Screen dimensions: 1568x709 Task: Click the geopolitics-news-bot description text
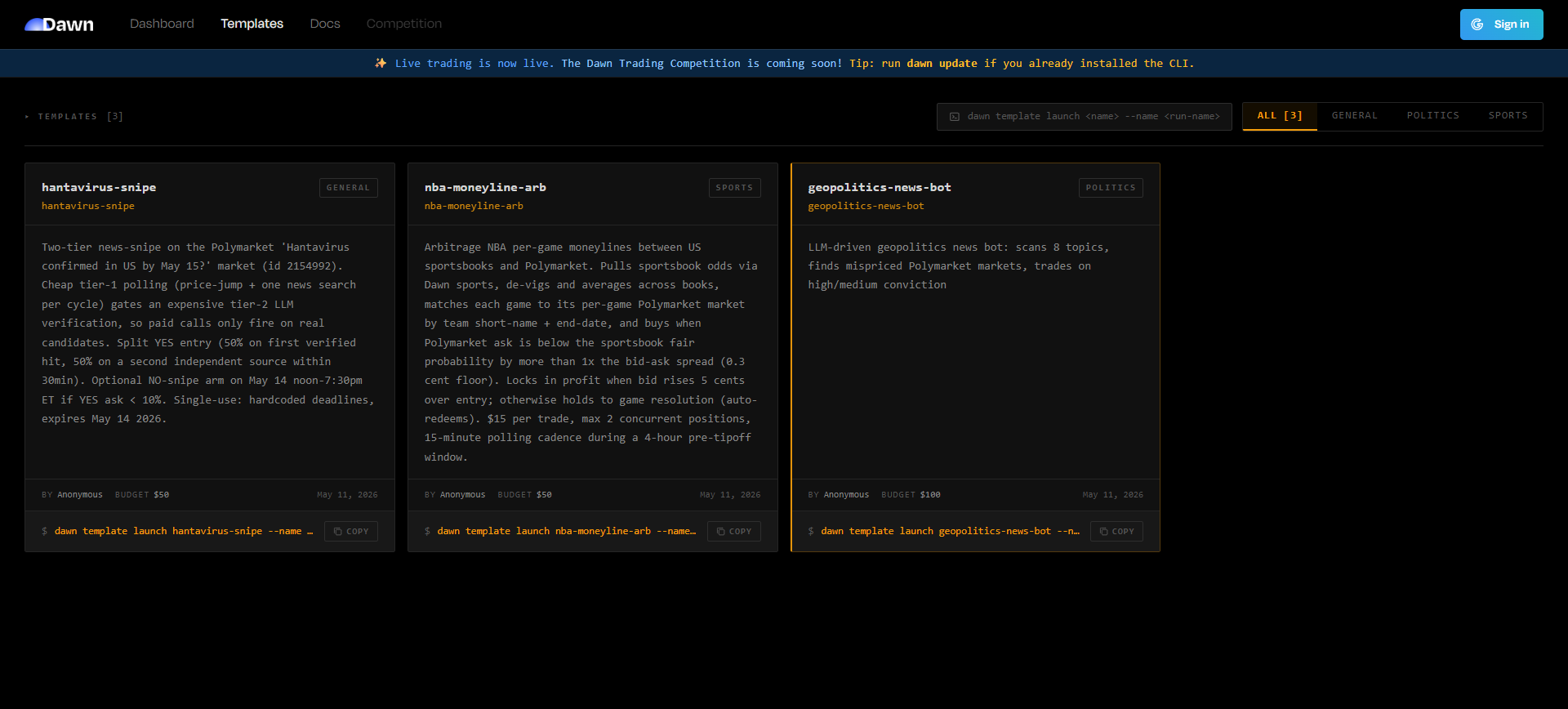(x=959, y=266)
